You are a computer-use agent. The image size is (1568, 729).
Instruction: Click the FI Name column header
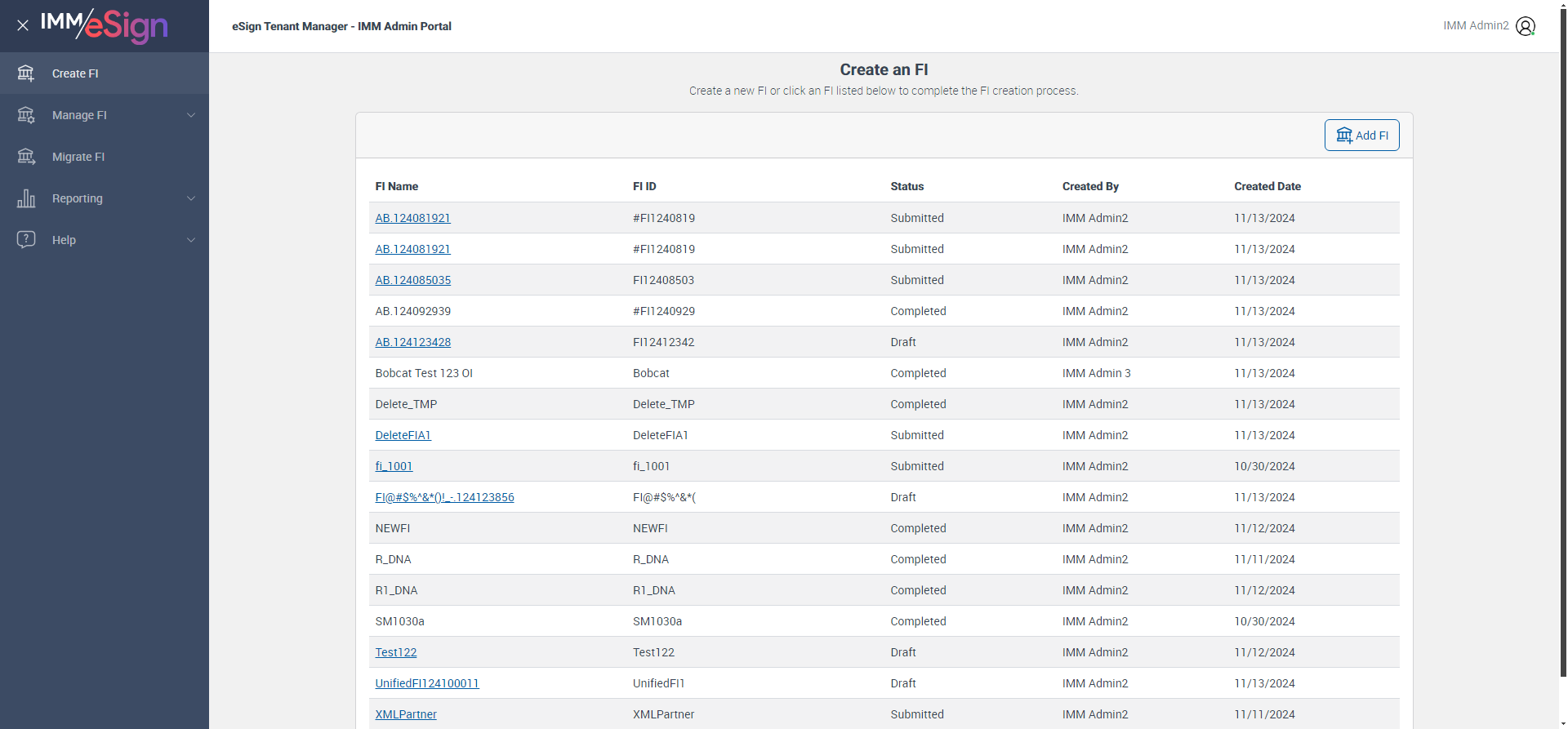coord(397,186)
